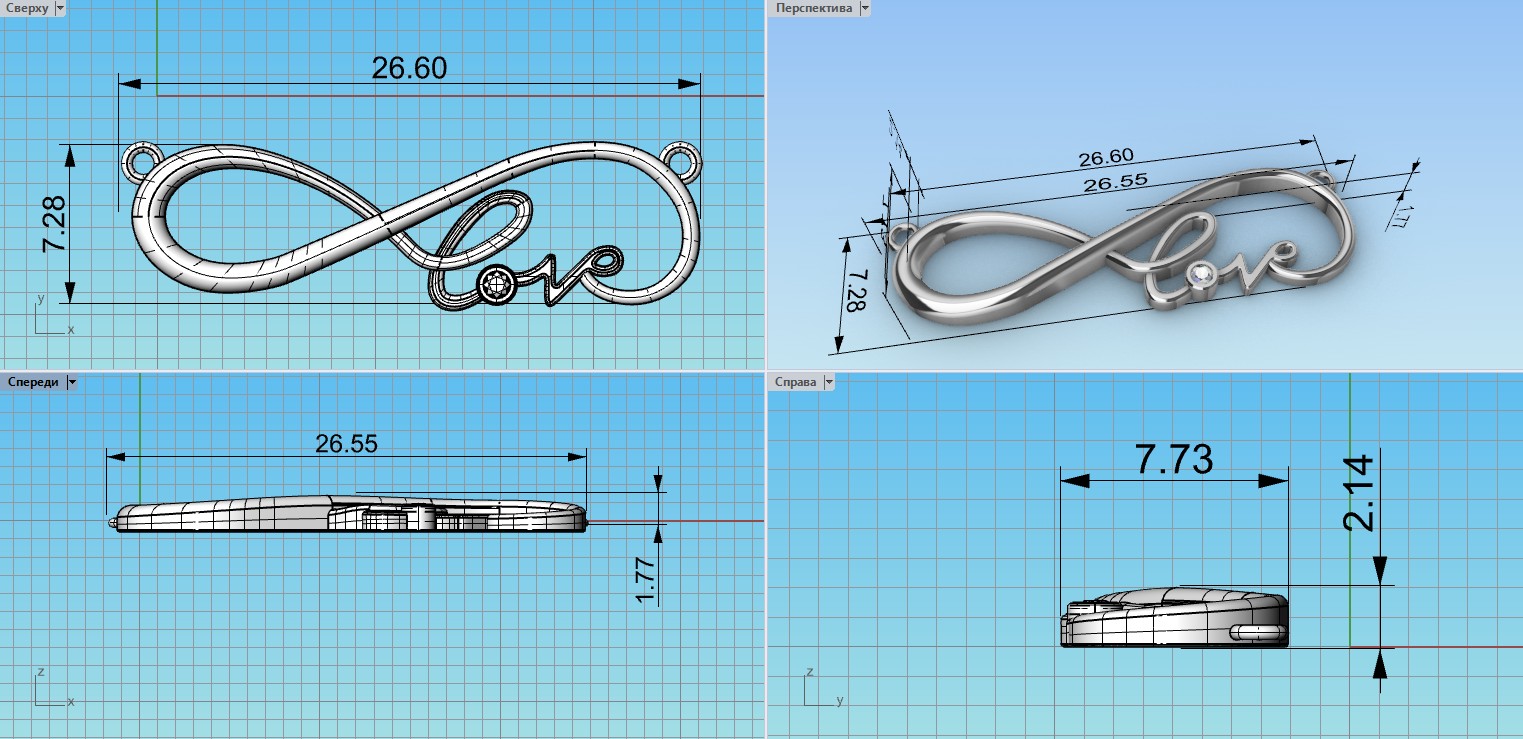Activate the Сверху viewport title
Viewport: 1523px width, 739px height.
[27, 8]
